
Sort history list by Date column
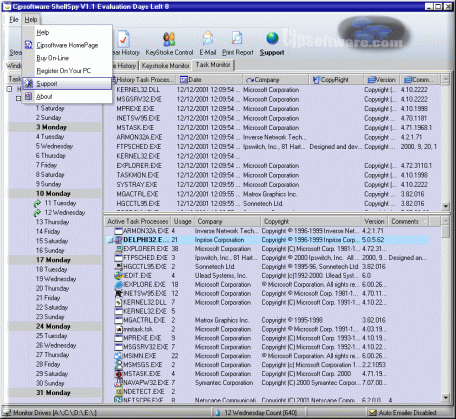pos(209,80)
